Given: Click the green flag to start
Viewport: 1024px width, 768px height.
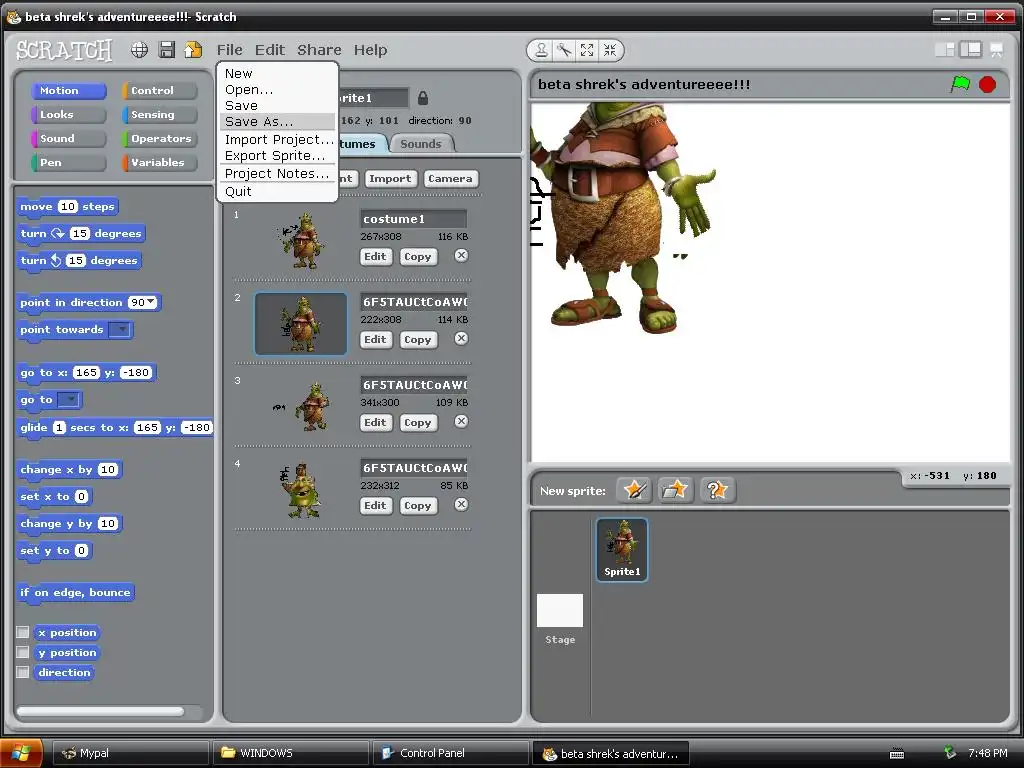Looking at the screenshot, I should coord(960,84).
